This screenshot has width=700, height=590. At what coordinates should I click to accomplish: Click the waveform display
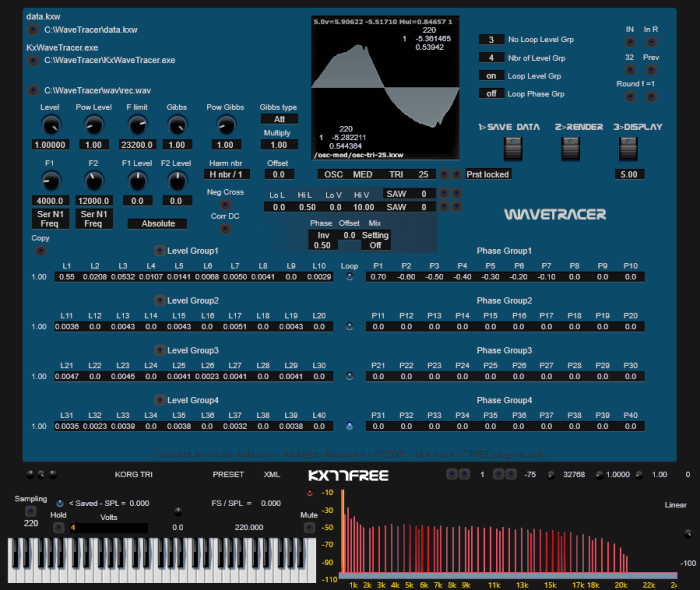point(385,88)
